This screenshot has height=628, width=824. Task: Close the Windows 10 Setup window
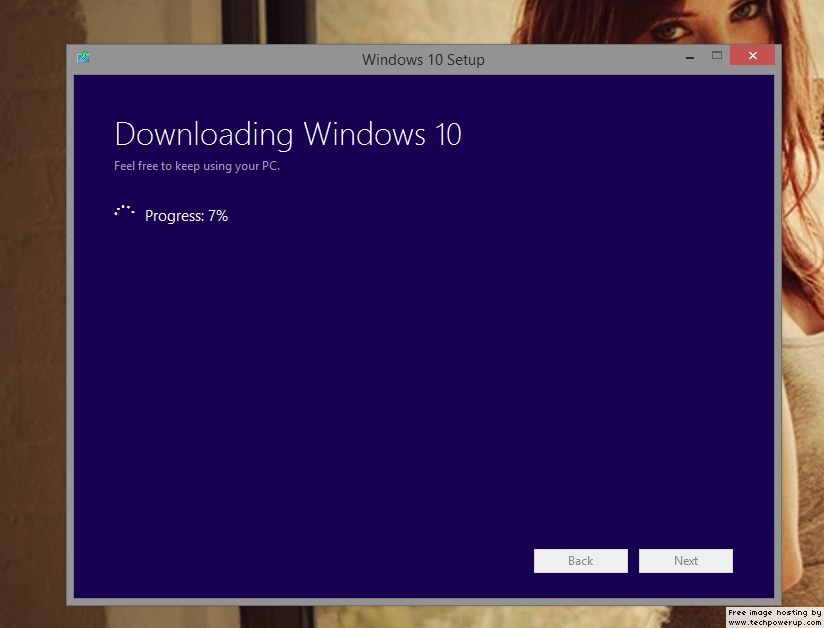coord(753,56)
